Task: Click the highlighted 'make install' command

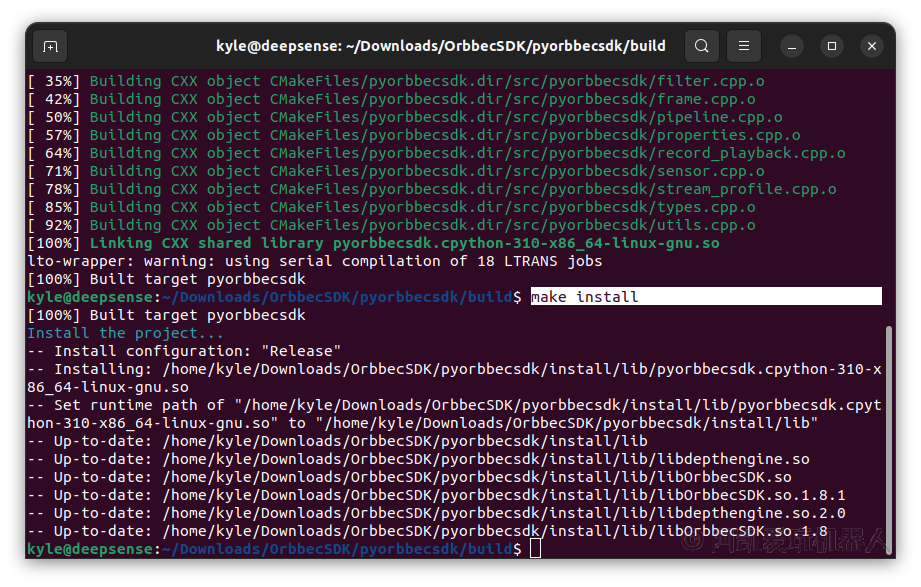Action: click(x=706, y=297)
